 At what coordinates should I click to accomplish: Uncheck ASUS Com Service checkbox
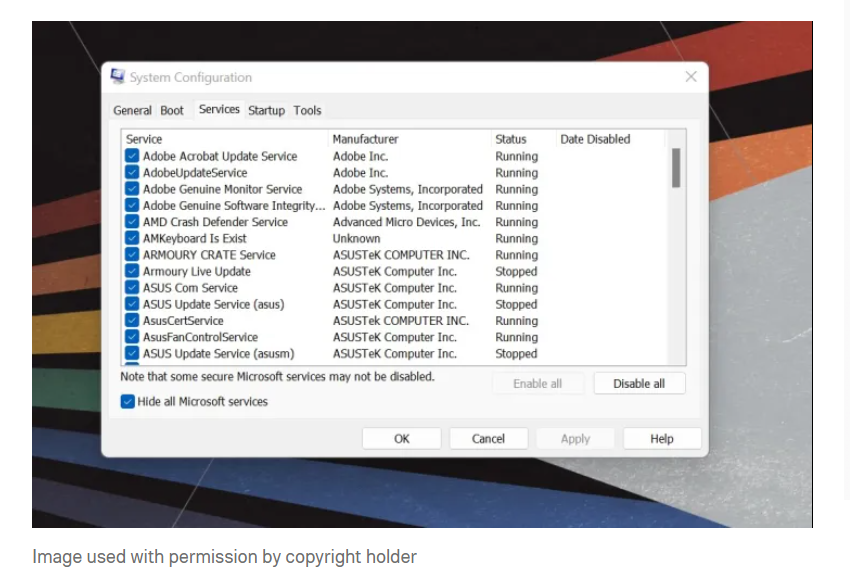tap(132, 287)
